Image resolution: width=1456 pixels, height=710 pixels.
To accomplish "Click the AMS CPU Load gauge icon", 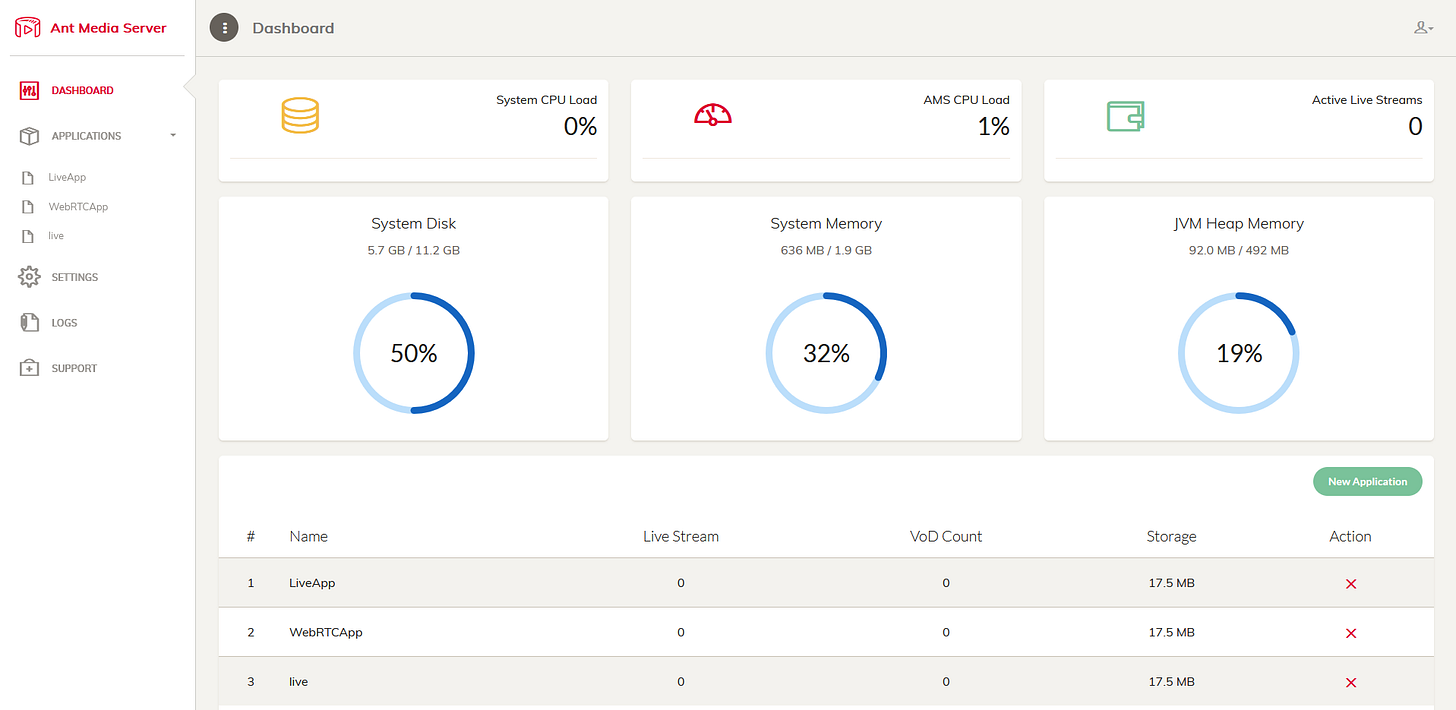I will click(x=713, y=114).
